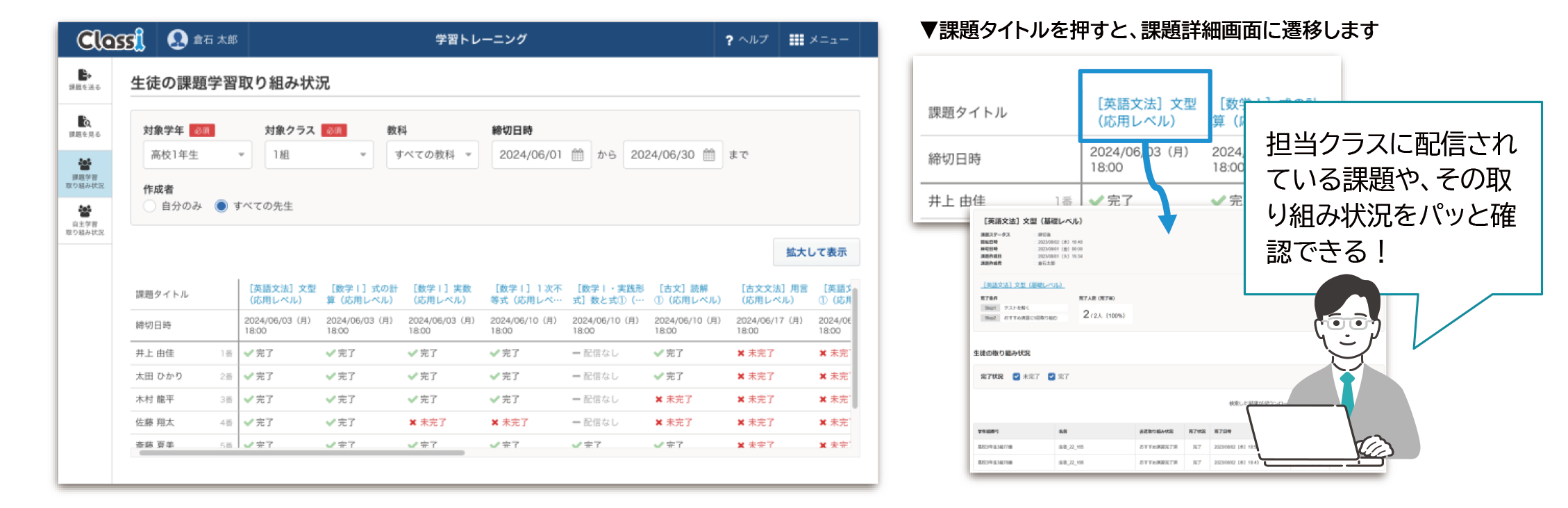
Task: Click 太田 ひかり's 未完了 status under 古文文法 用言
Action: coord(756,376)
